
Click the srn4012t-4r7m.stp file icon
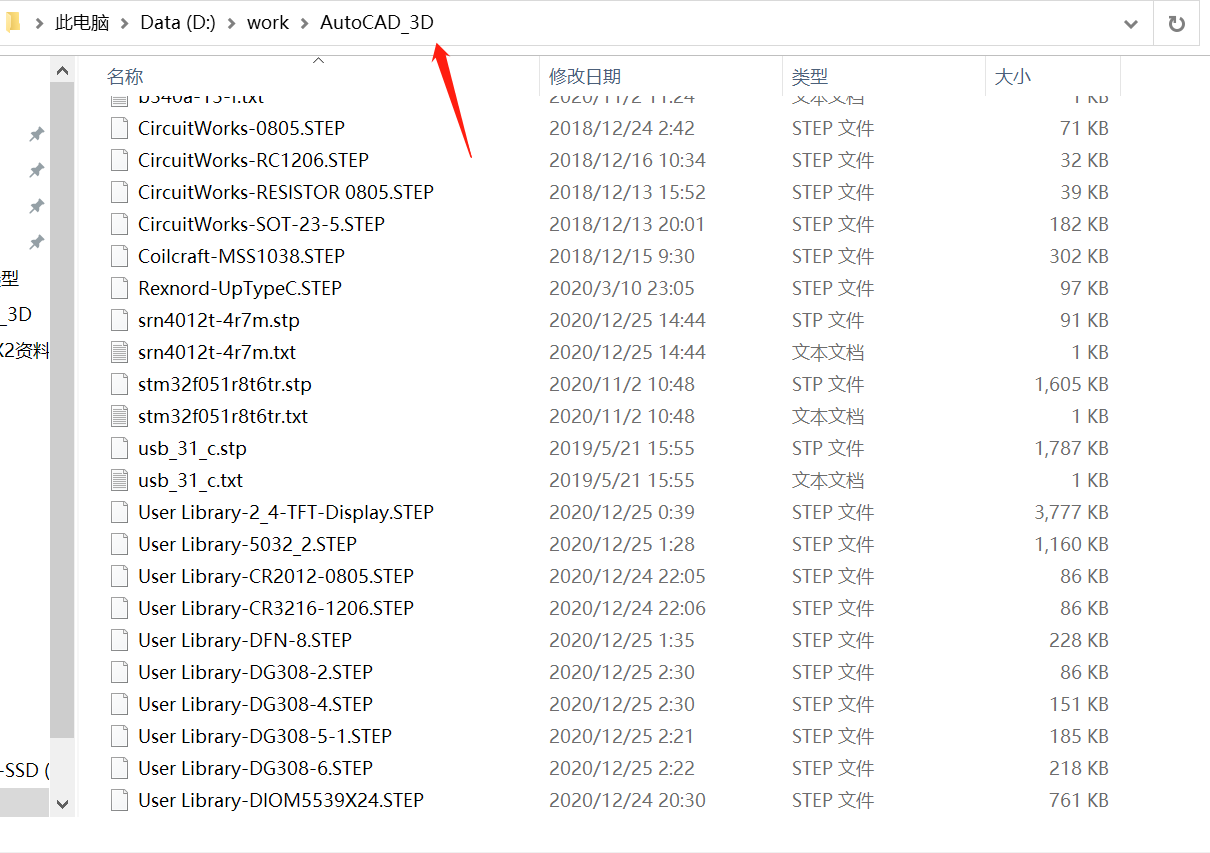point(120,320)
